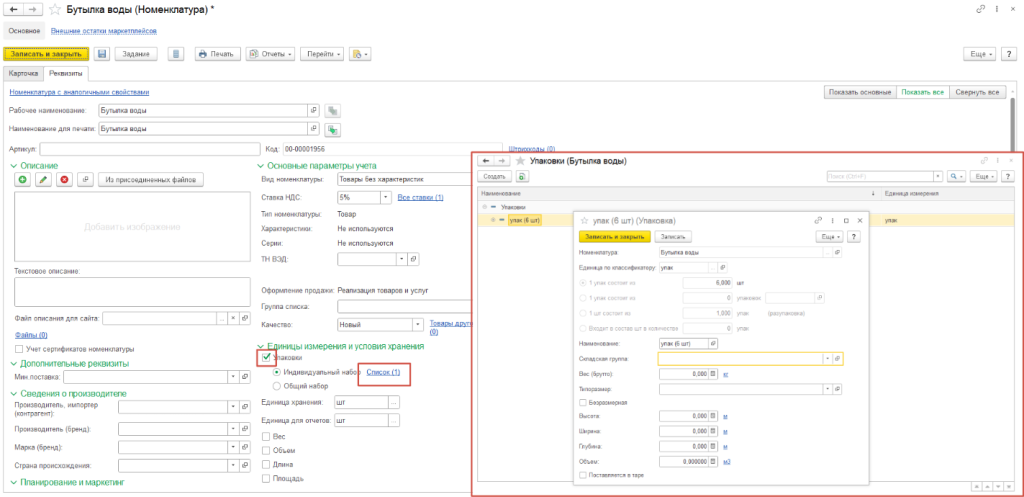
Task: Favorite Бутылка воды with the star icon
Action: (54, 9)
